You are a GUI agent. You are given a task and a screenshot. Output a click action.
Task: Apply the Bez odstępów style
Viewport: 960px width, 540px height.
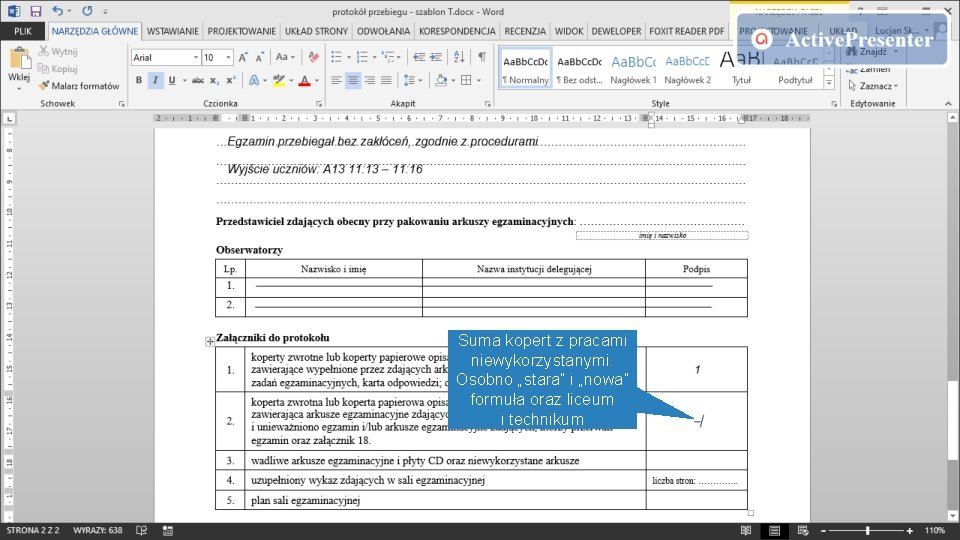click(x=579, y=69)
